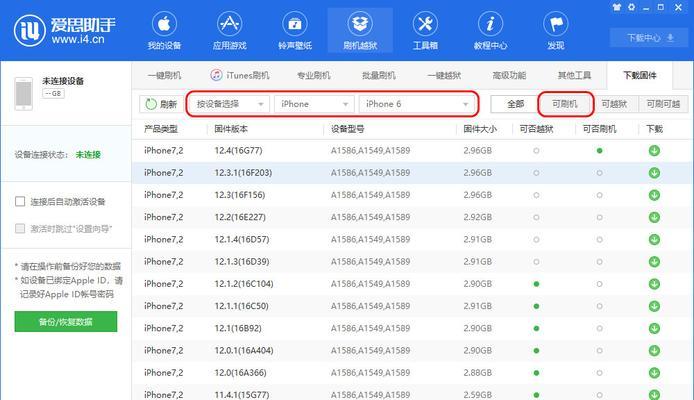Viewport: 694px width, 400px height.
Task: Download firmware 12.1.3(16D39)
Action: click(654, 262)
